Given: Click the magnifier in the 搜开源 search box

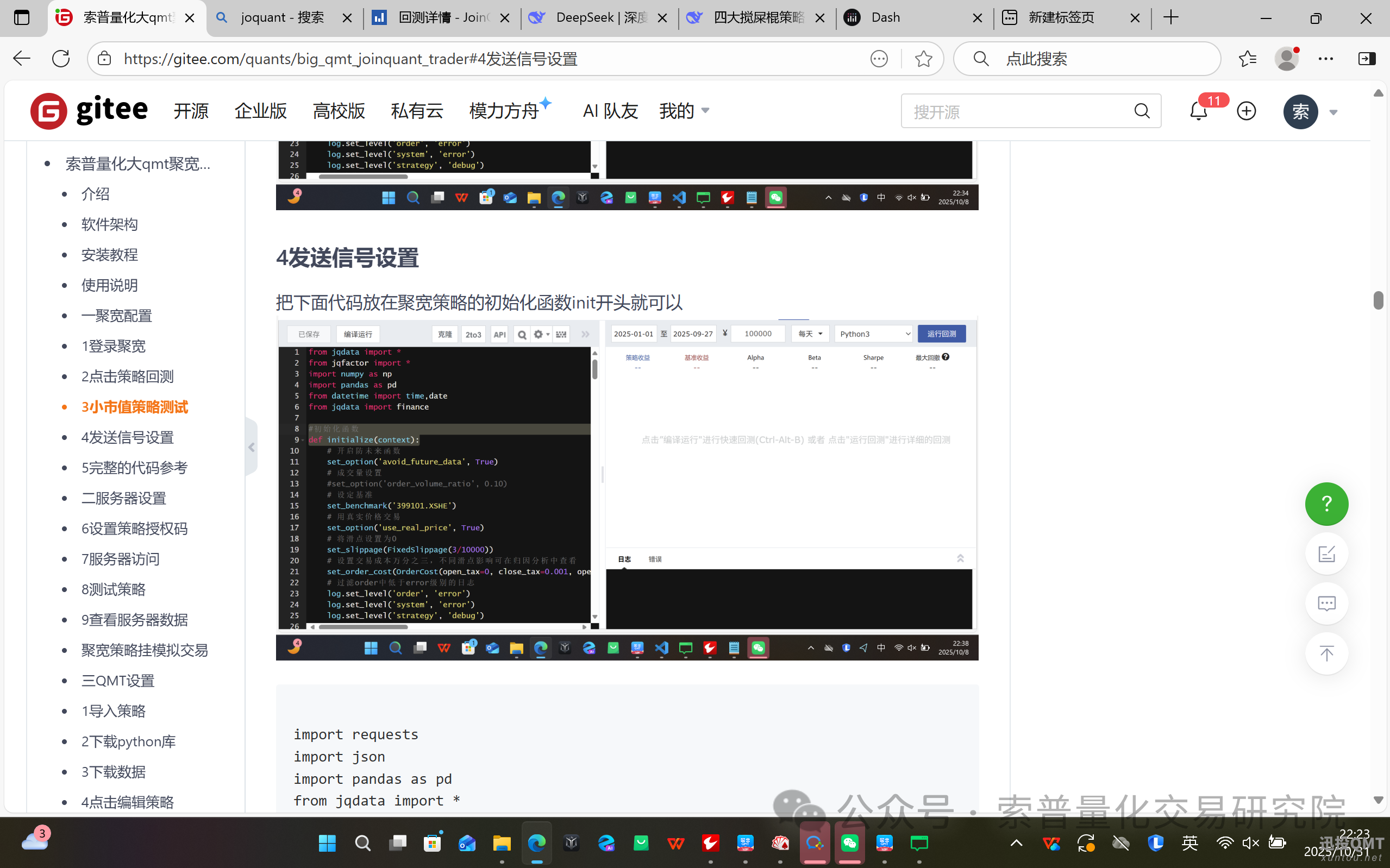Looking at the screenshot, I should point(1142,111).
